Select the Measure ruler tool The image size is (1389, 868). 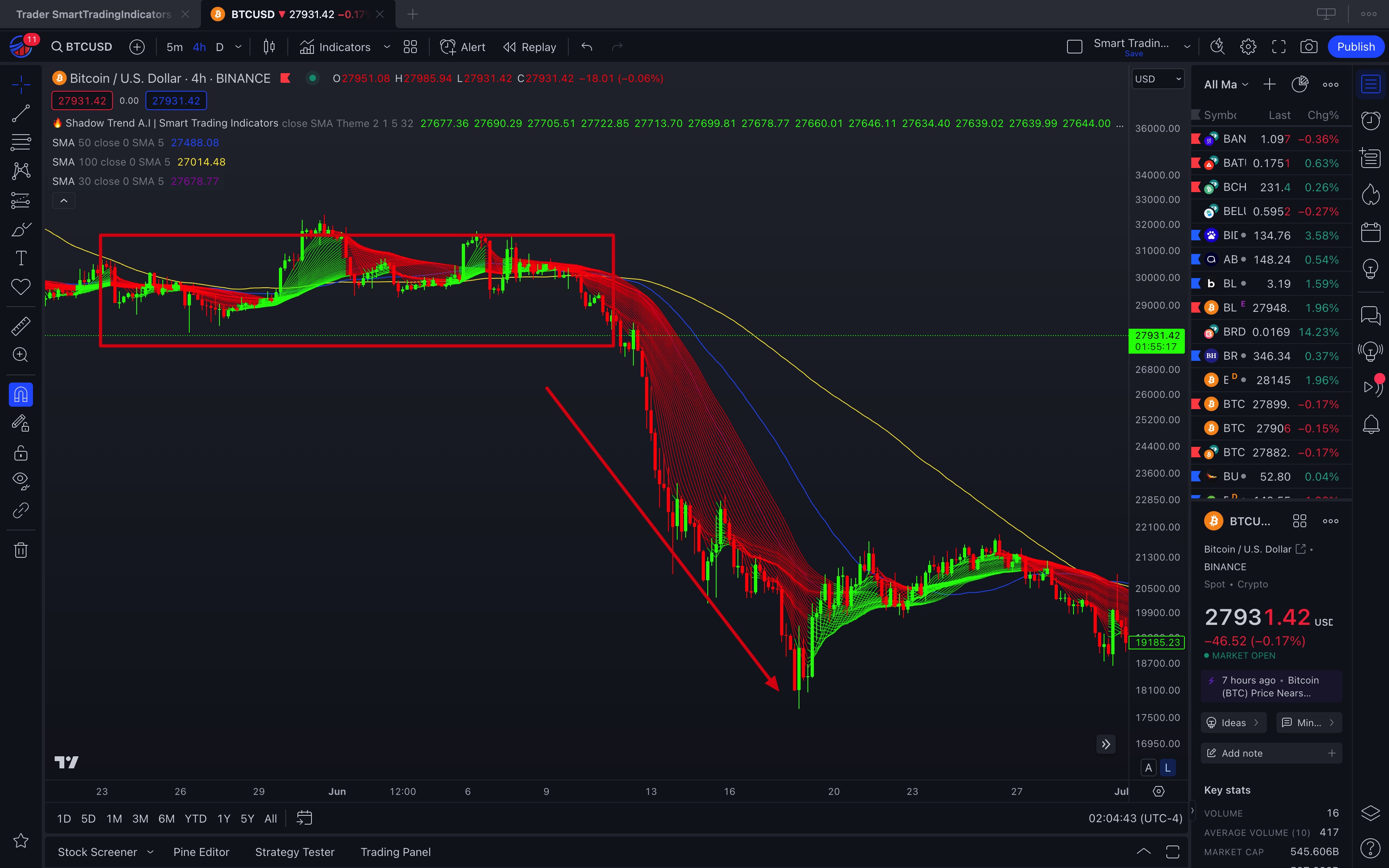pyautogui.click(x=20, y=326)
